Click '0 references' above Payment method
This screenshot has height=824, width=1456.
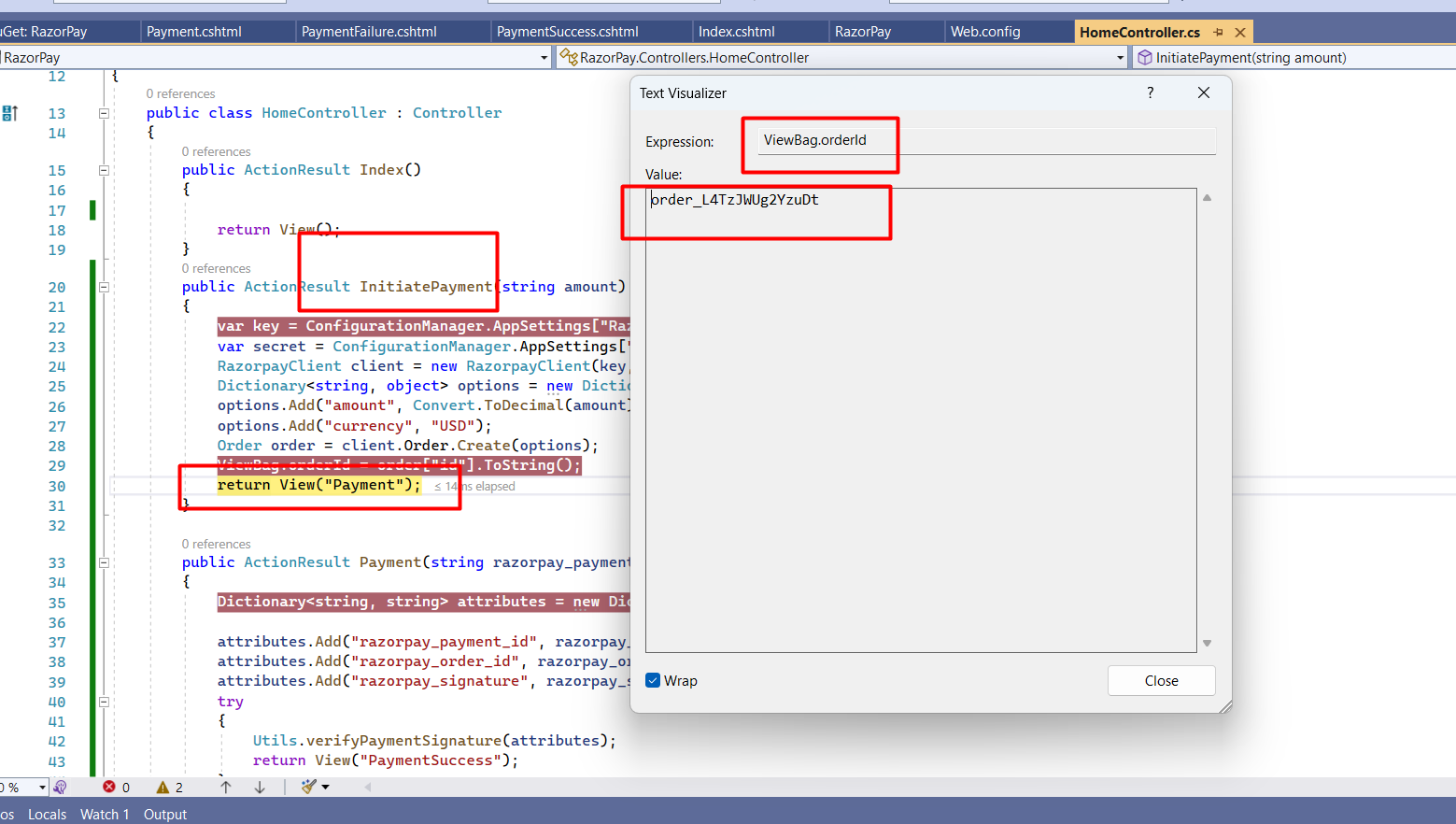216,545
